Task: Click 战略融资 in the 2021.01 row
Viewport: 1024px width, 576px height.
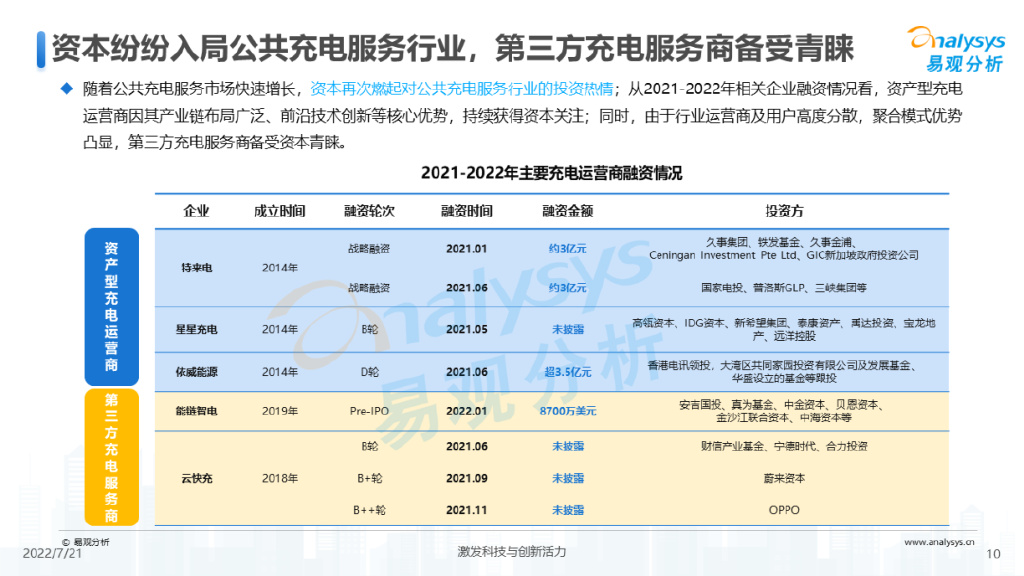Action: 369,249
